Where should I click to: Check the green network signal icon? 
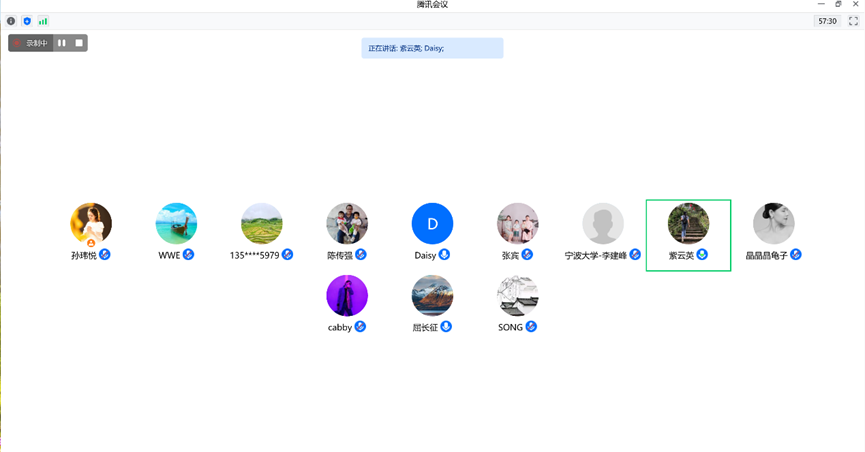43,21
